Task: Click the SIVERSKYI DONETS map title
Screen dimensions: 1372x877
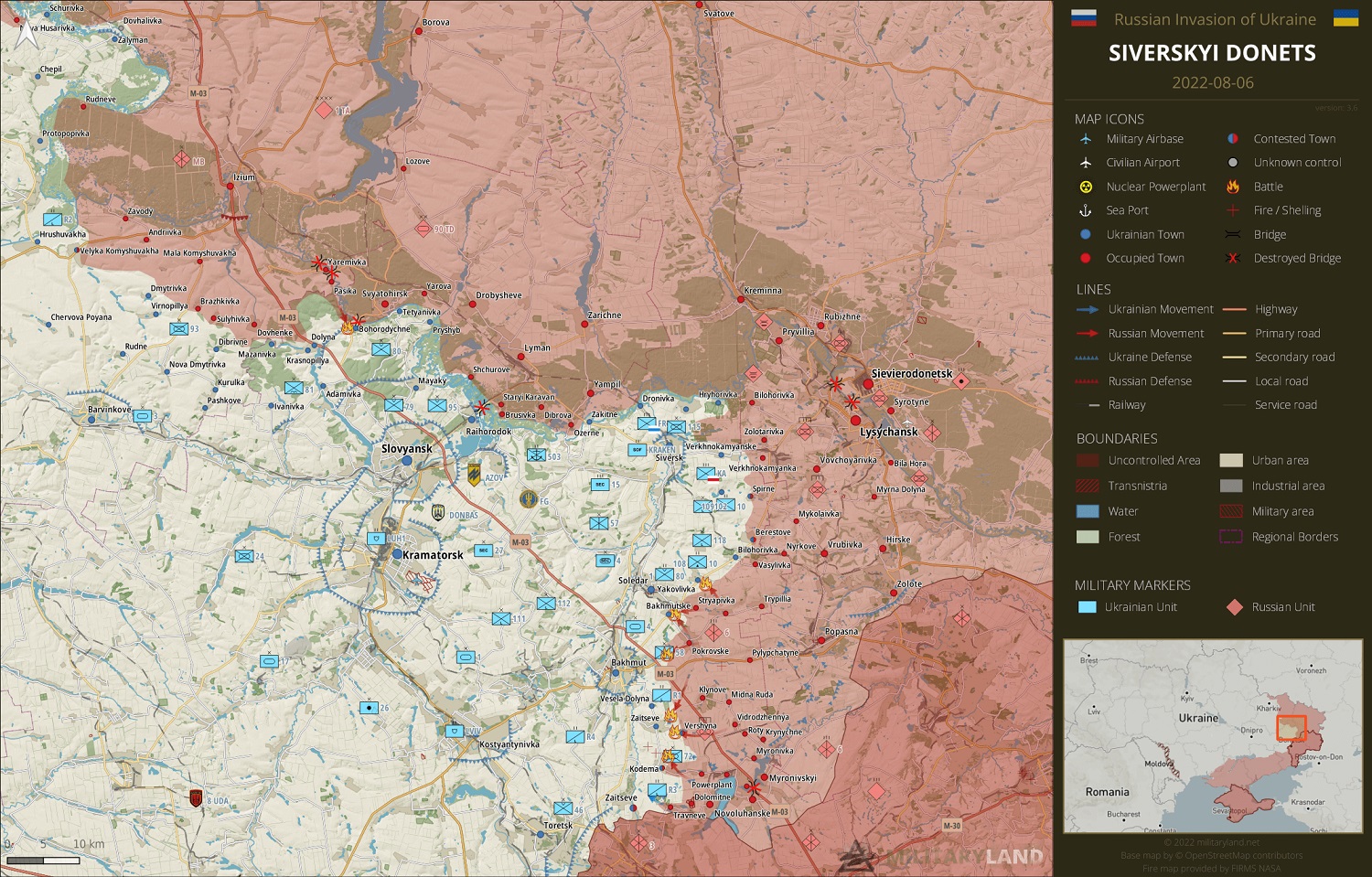Action: [1212, 53]
